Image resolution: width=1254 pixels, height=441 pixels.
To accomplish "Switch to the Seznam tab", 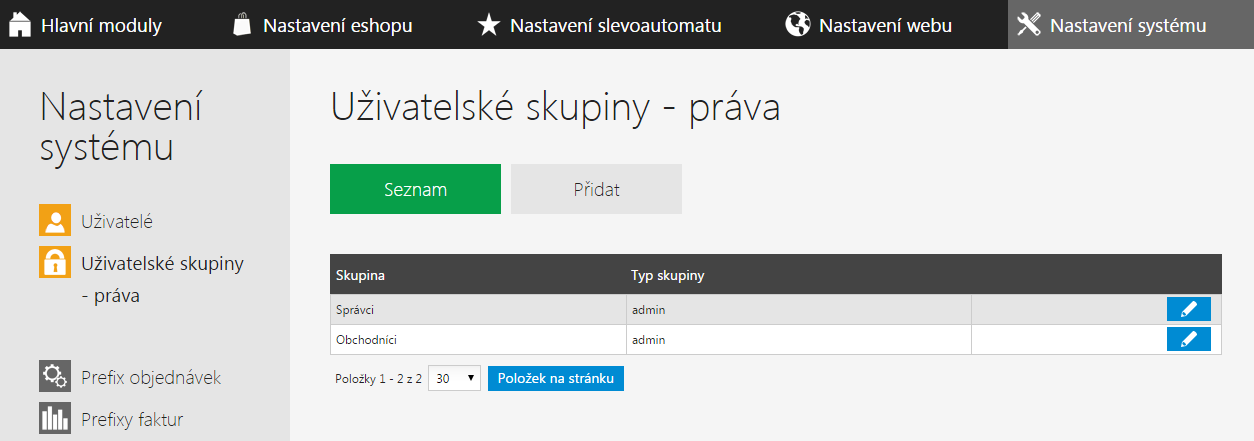I will [x=415, y=189].
